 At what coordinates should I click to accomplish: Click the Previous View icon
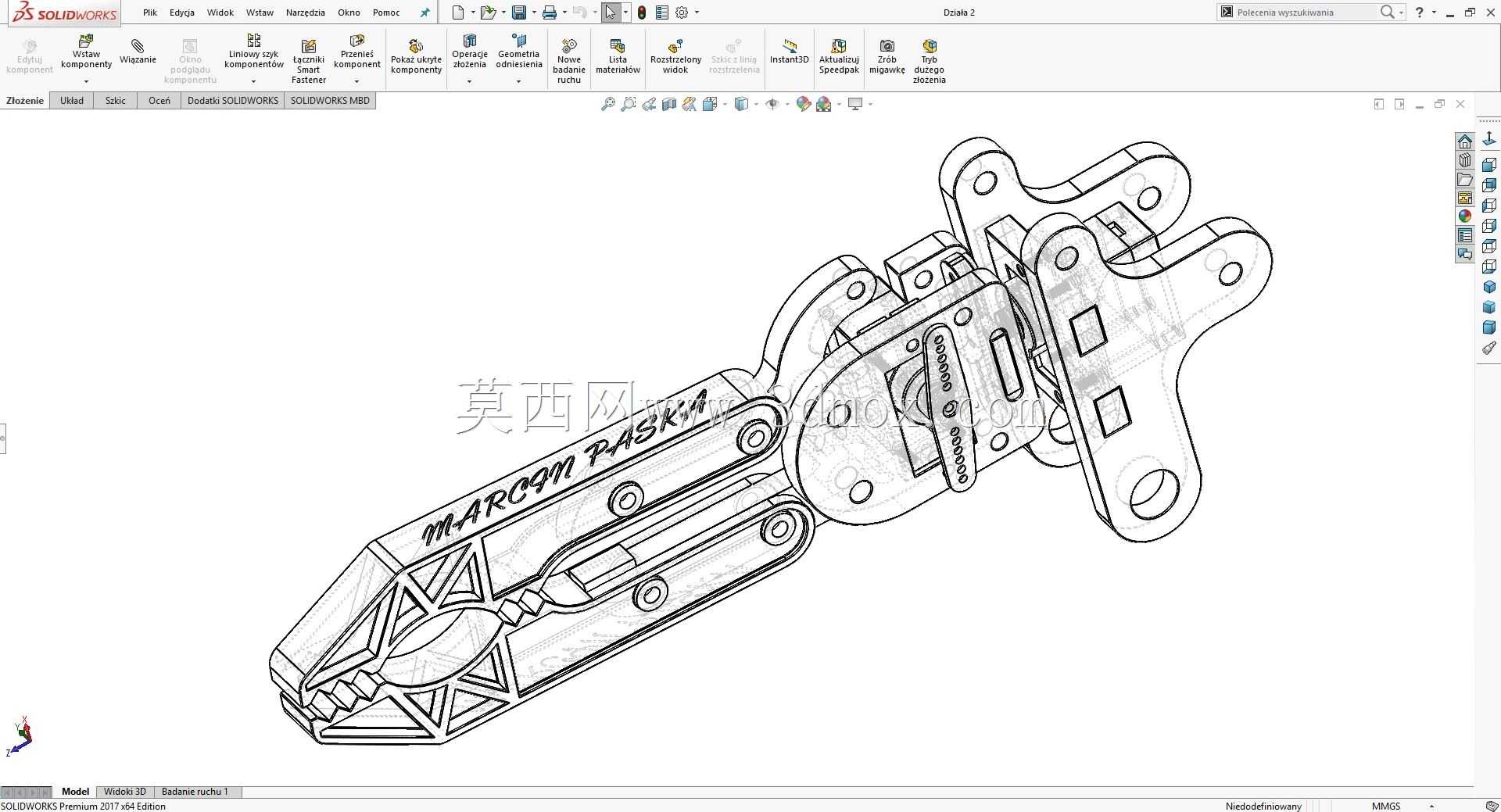point(648,104)
